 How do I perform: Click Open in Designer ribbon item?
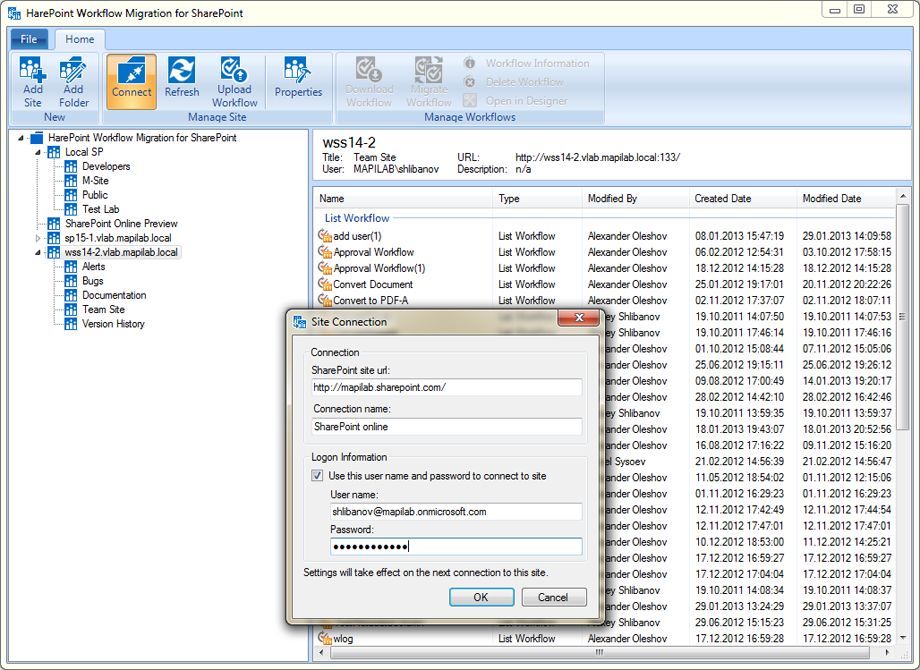(526, 101)
